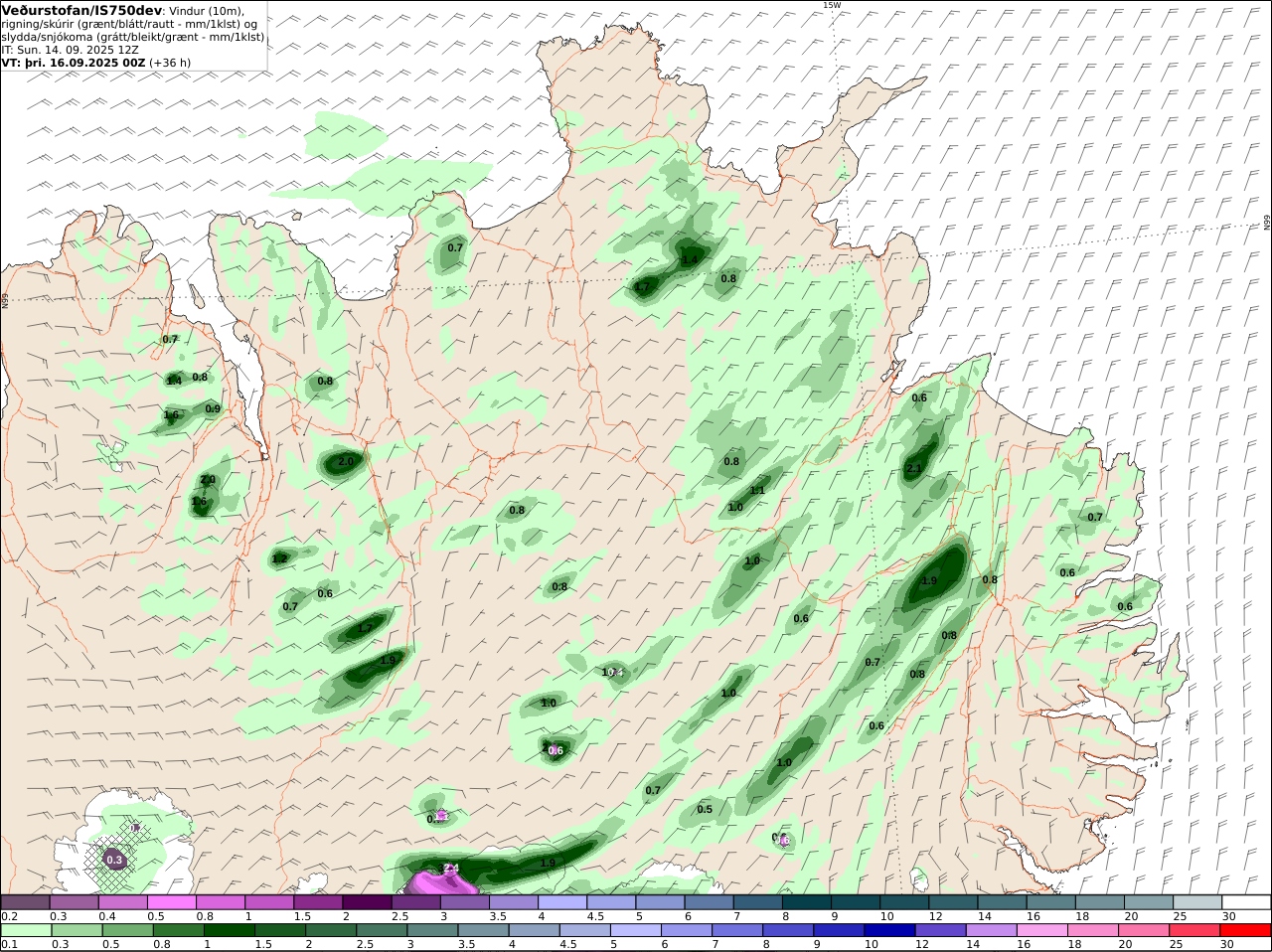Image resolution: width=1272 pixels, height=952 pixels.
Task: Click the 66N latitude label on right edge
Action: click(1267, 224)
